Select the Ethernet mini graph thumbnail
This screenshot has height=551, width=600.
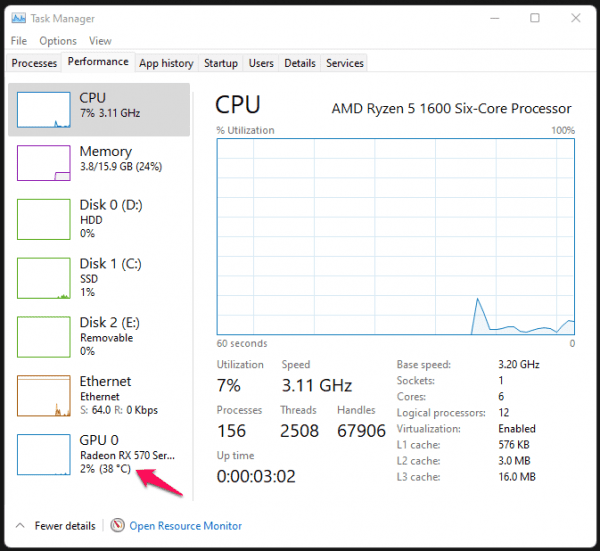[44, 396]
